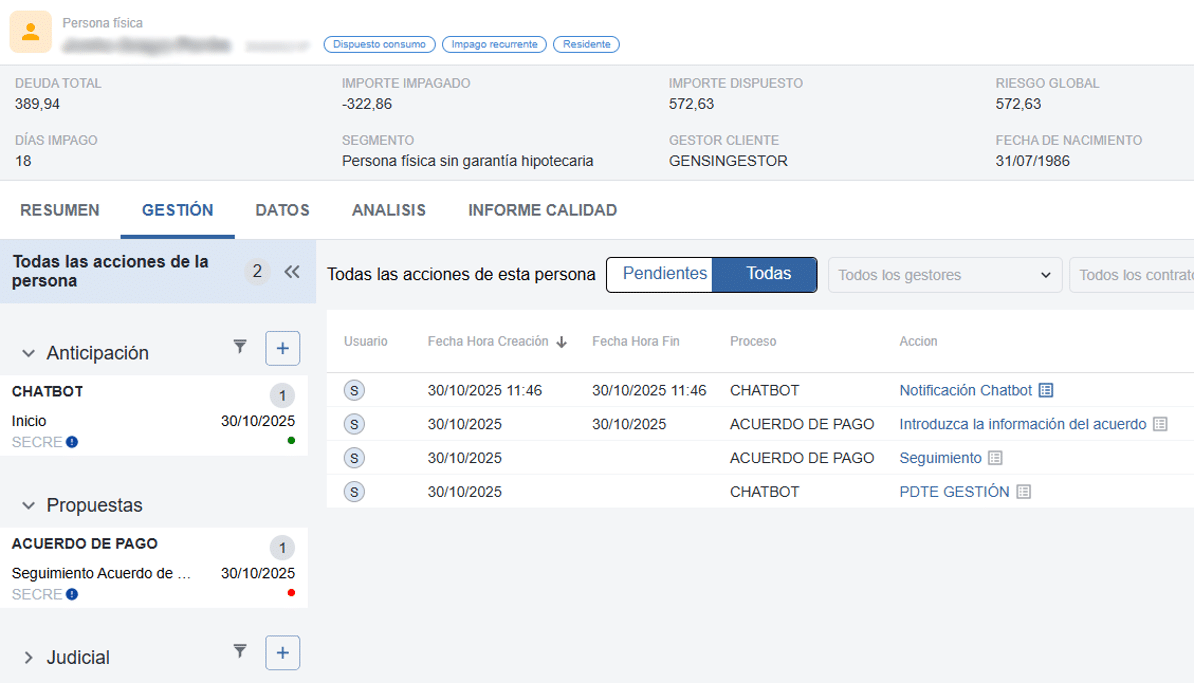
Task: Open detail icon next to Seguimiento
Action: [995, 458]
